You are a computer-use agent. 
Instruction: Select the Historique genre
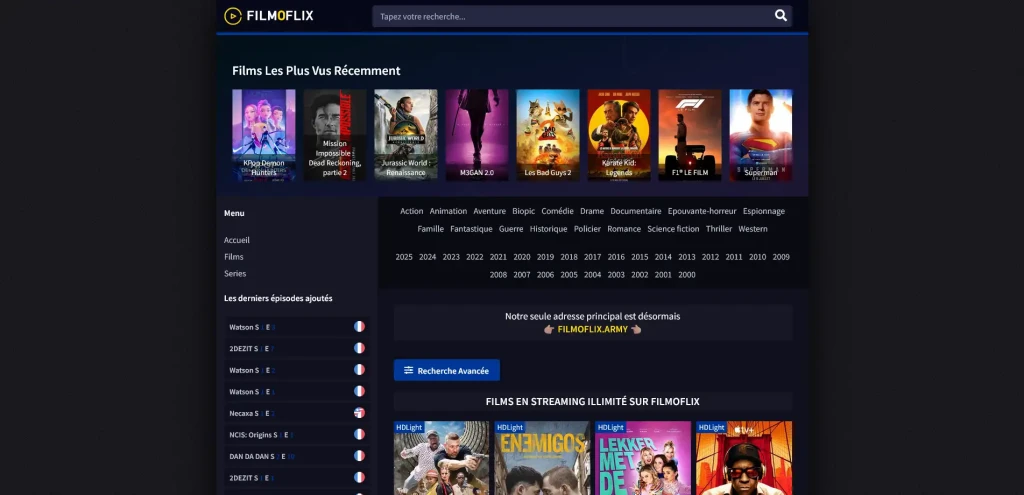click(x=549, y=229)
